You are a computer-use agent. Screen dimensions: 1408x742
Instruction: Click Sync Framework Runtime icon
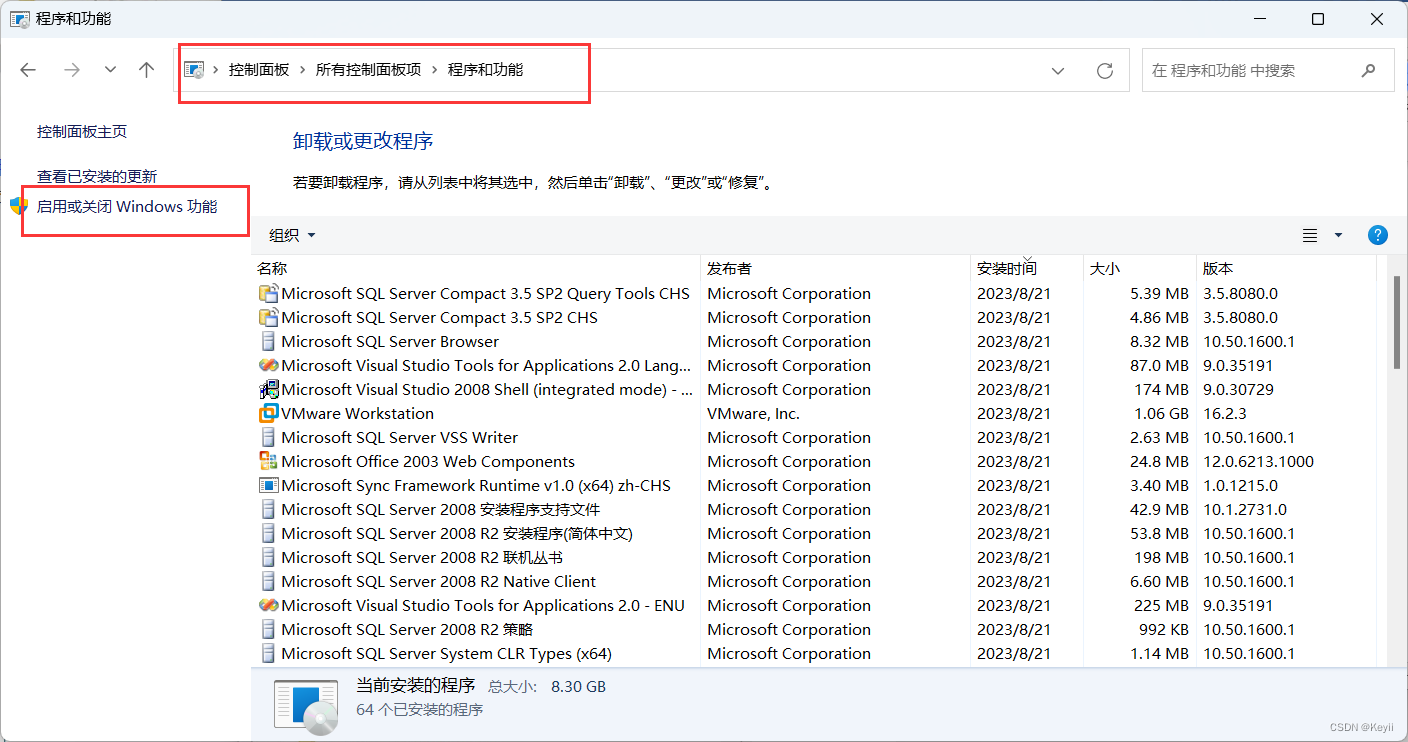point(268,486)
